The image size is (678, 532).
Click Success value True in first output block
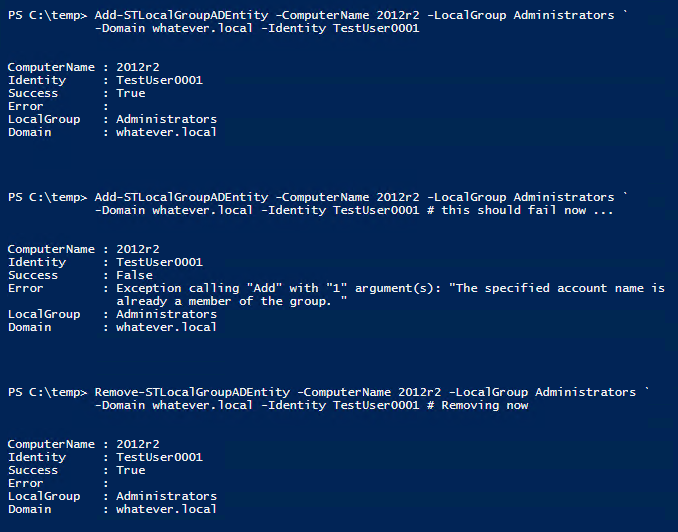point(130,93)
